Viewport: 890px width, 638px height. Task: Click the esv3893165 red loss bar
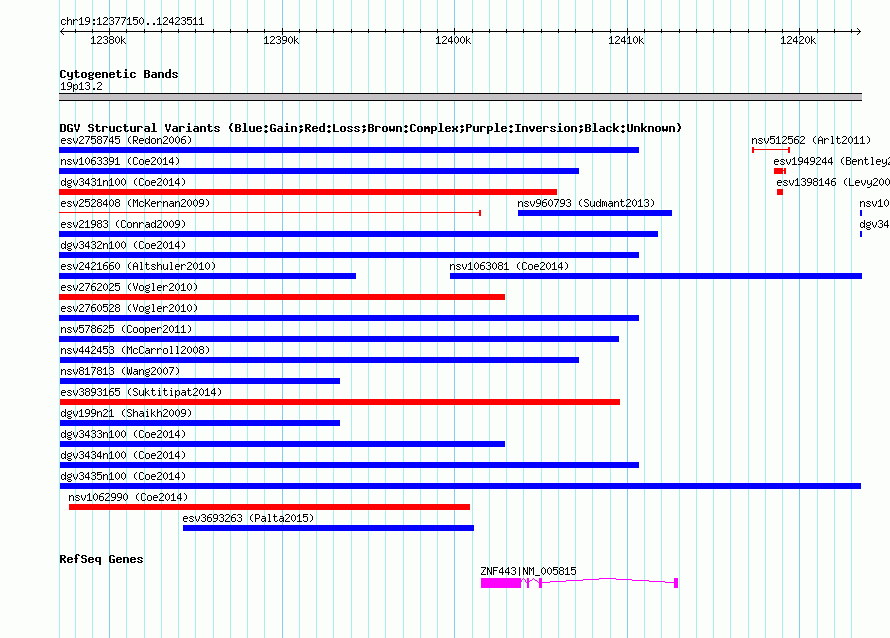coord(340,402)
